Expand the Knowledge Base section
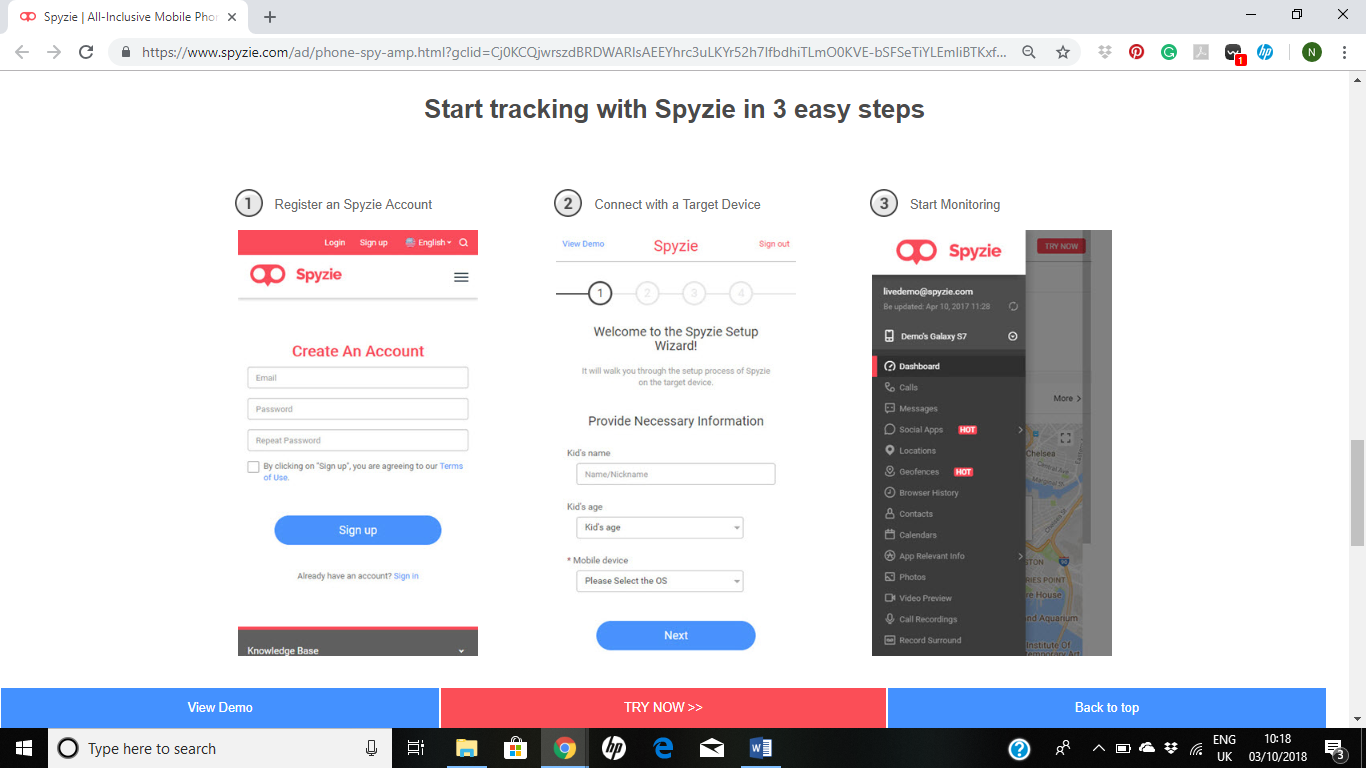1366x768 pixels. pyautogui.click(x=358, y=650)
